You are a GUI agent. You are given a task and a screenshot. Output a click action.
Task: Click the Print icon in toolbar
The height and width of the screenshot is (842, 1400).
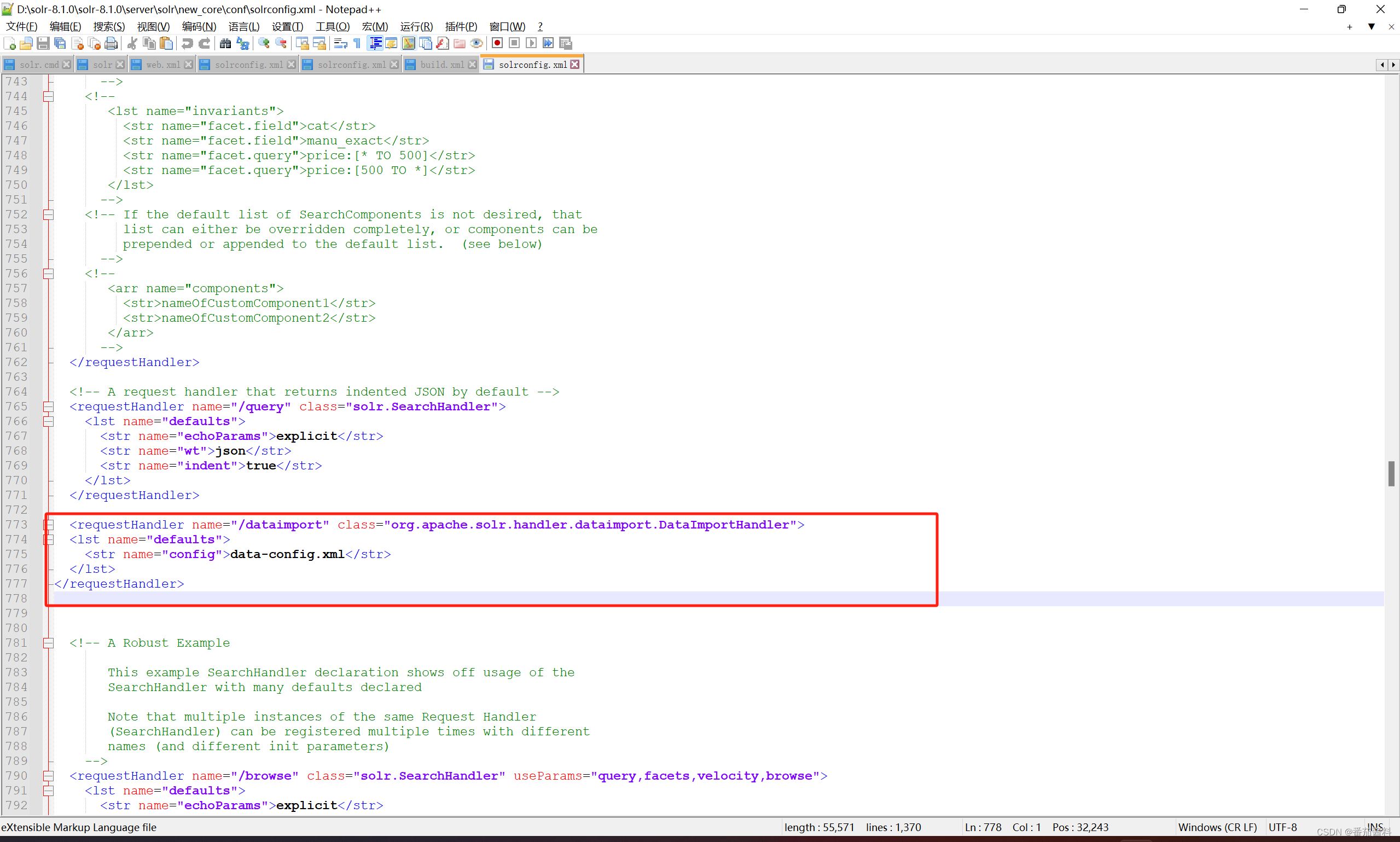[111, 43]
